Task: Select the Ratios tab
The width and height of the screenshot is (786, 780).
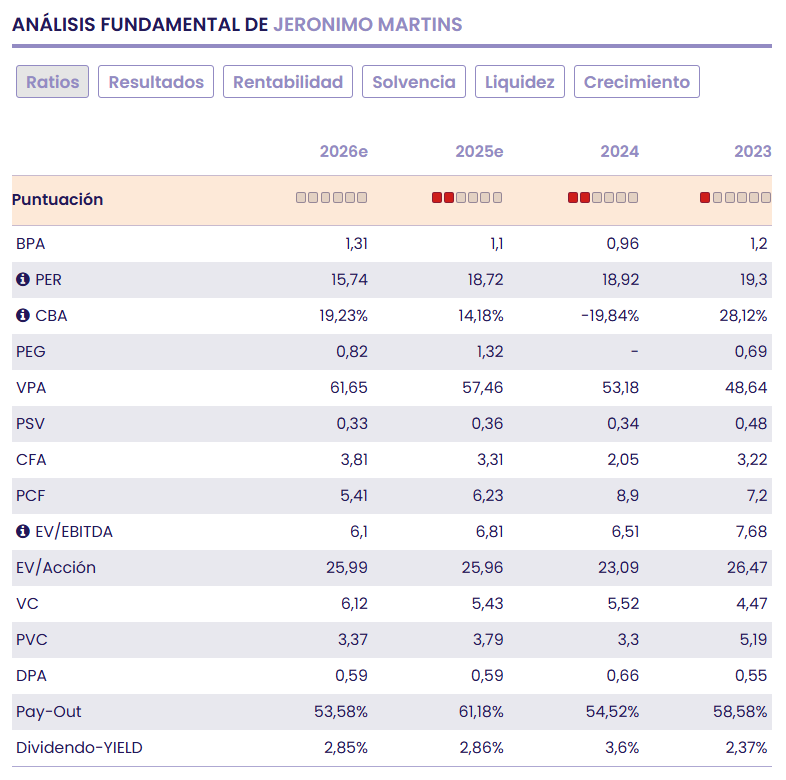Action: point(53,82)
